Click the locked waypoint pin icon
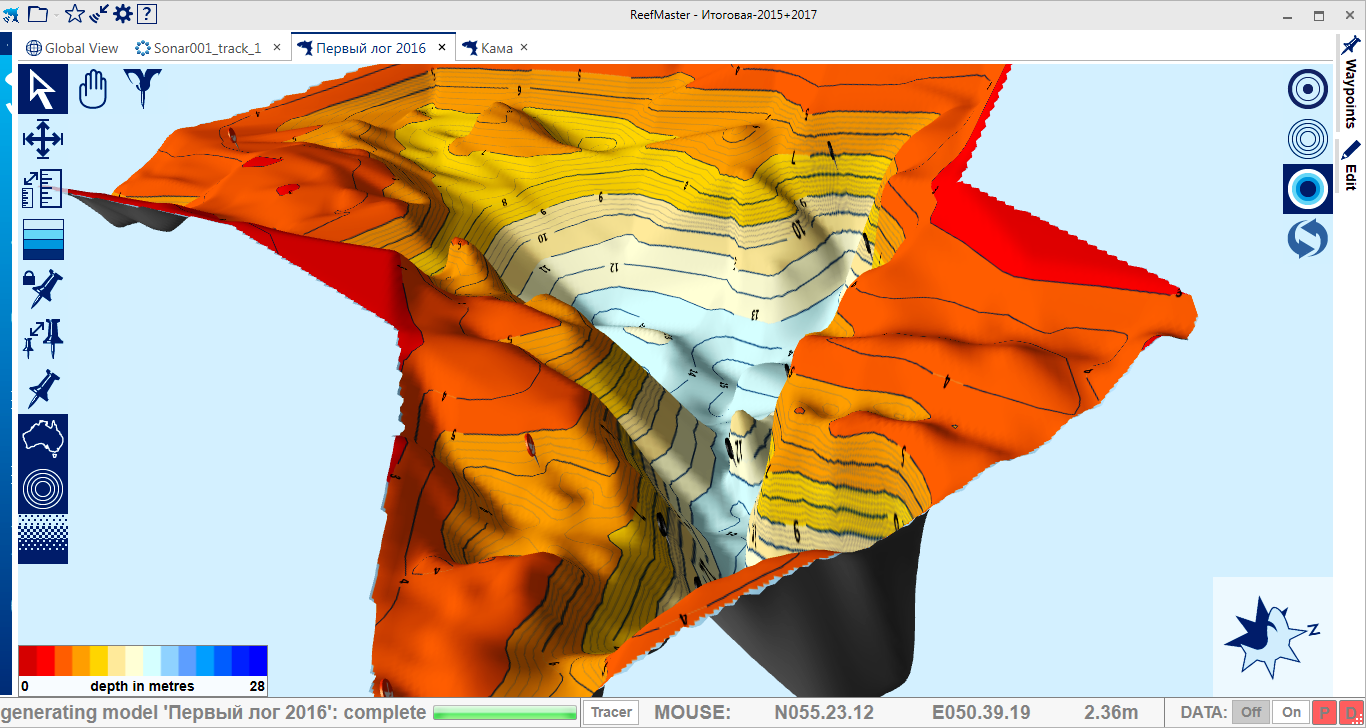This screenshot has width=1366, height=728. 43,289
